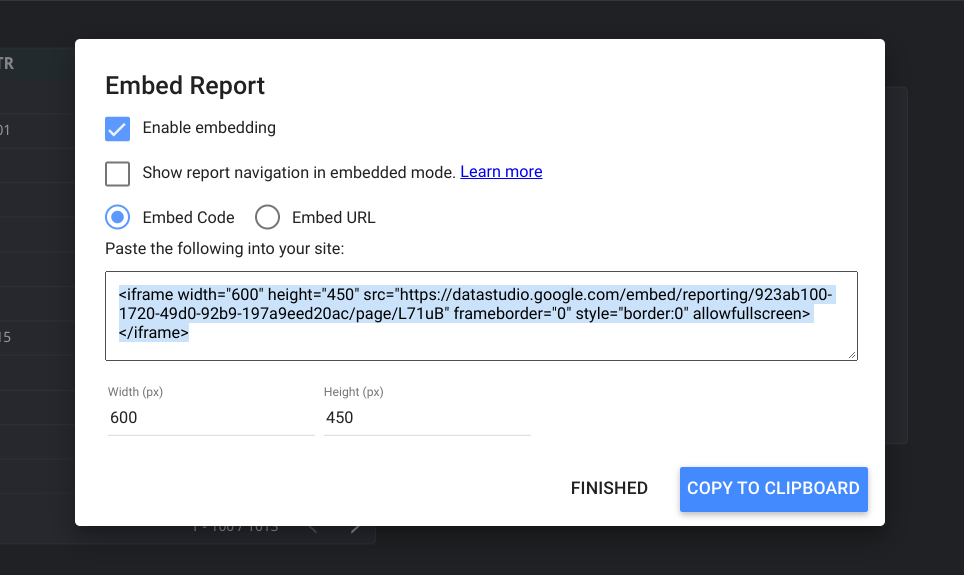Image resolution: width=964 pixels, height=575 pixels.
Task: Click the resize grip of the embed textarea
Action: 851,354
